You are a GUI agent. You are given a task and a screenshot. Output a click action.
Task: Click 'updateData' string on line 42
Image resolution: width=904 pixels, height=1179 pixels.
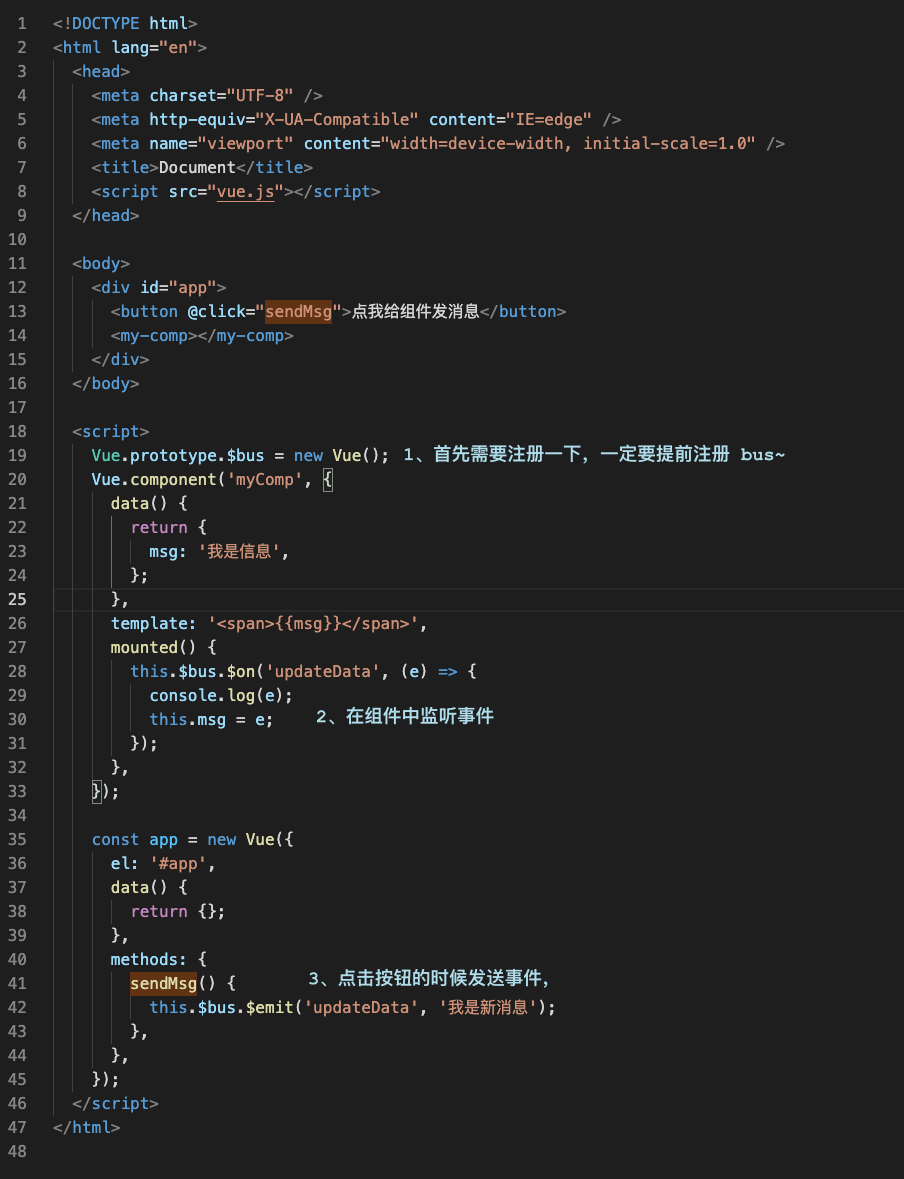pyautogui.click(x=361, y=1008)
